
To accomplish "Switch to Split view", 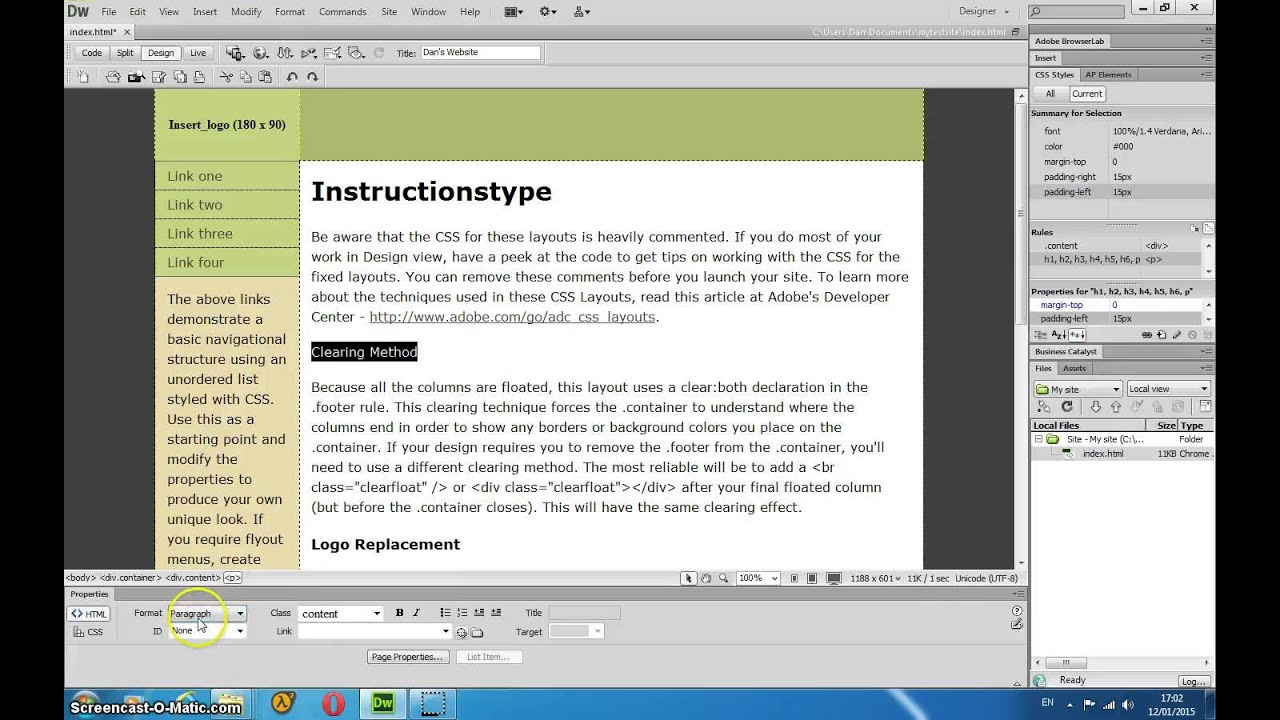I will (x=125, y=53).
